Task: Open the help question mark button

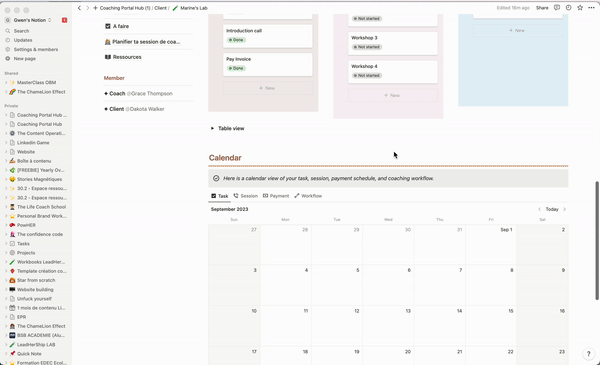Action: [589, 354]
